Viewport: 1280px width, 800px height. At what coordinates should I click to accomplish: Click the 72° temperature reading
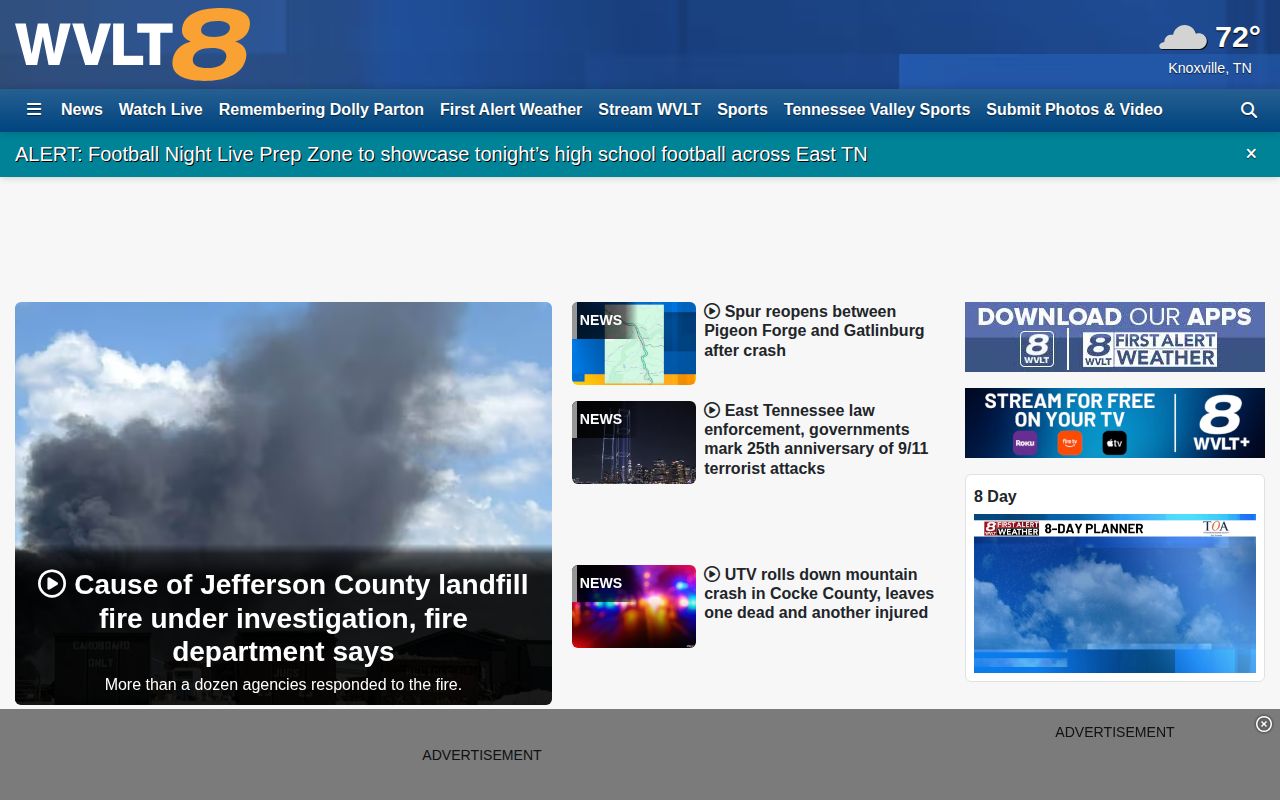coord(1238,37)
